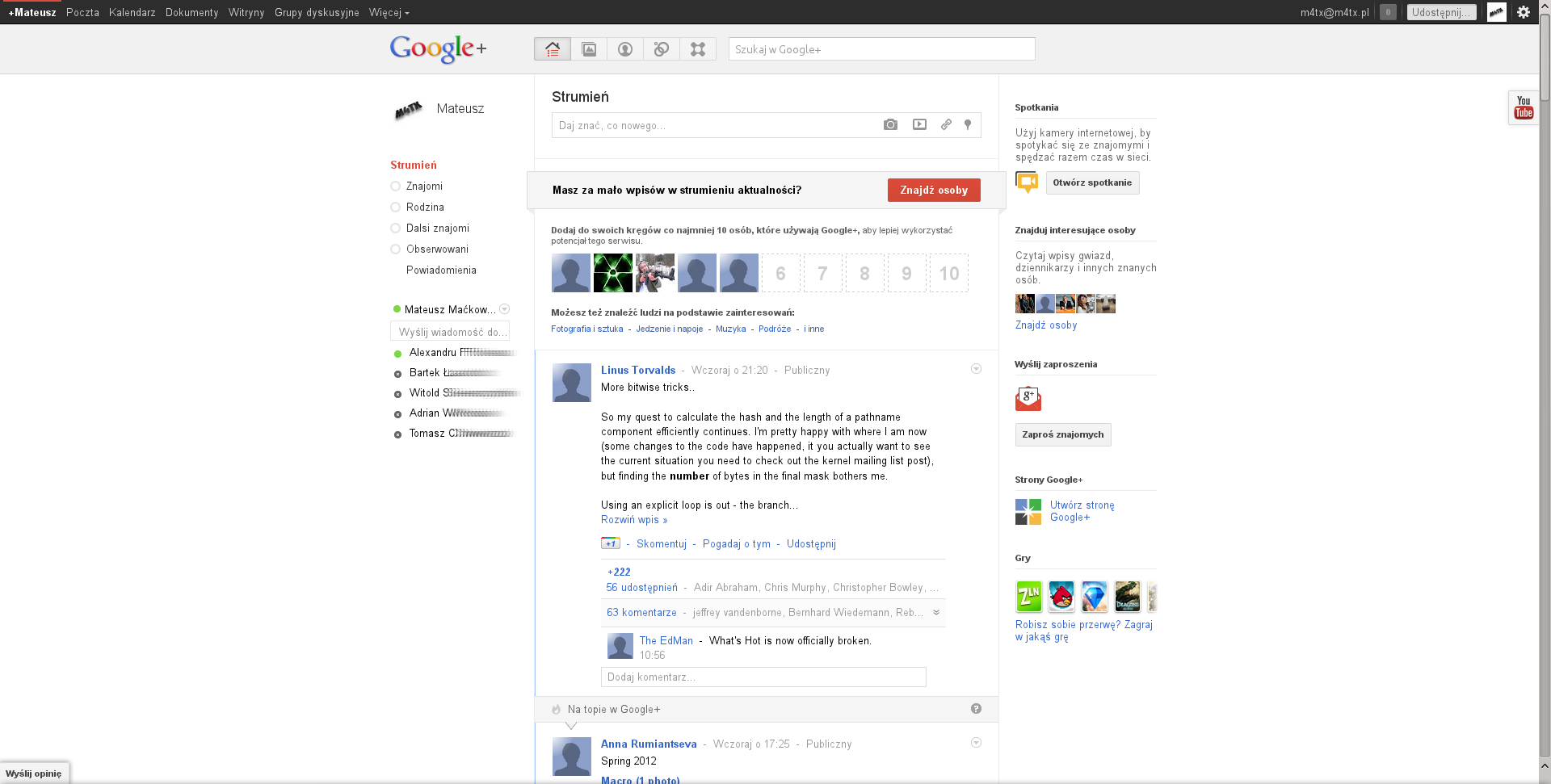Image resolution: width=1551 pixels, height=784 pixels.
Task: Click the Skomentuj link on Linus post
Action: pyautogui.click(x=662, y=543)
